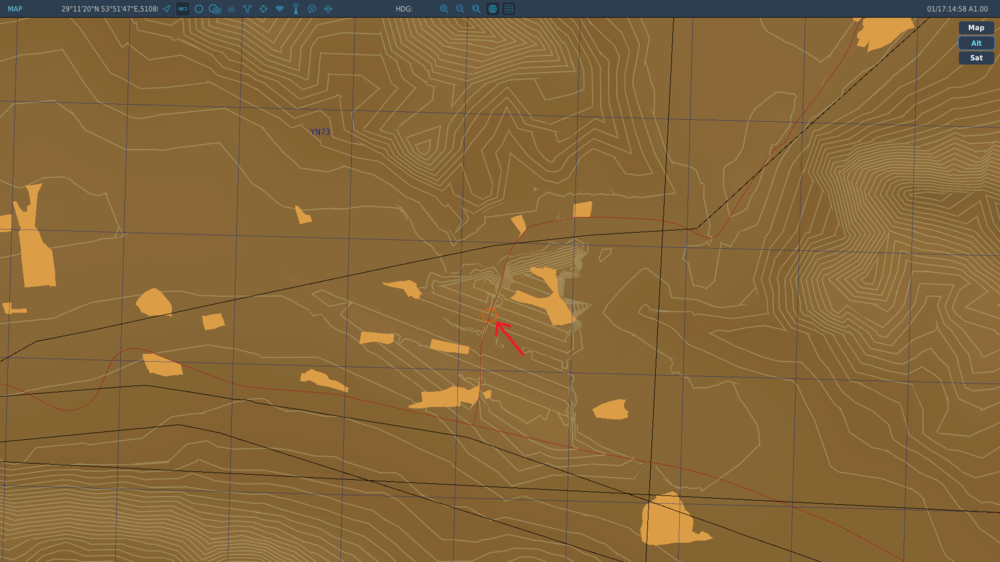Click the speech bubble message icon

[312, 9]
